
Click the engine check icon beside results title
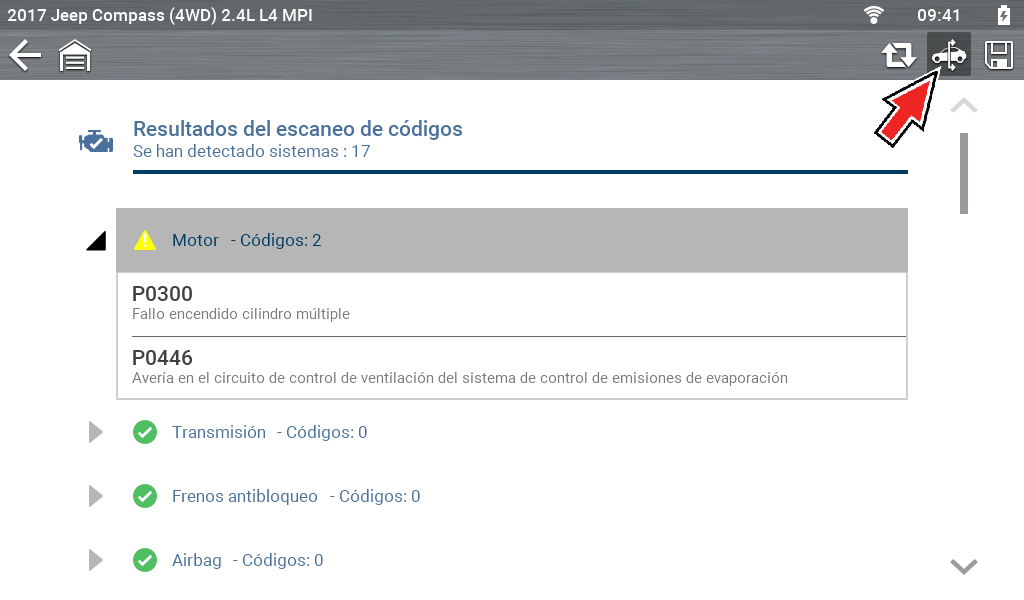[96, 141]
